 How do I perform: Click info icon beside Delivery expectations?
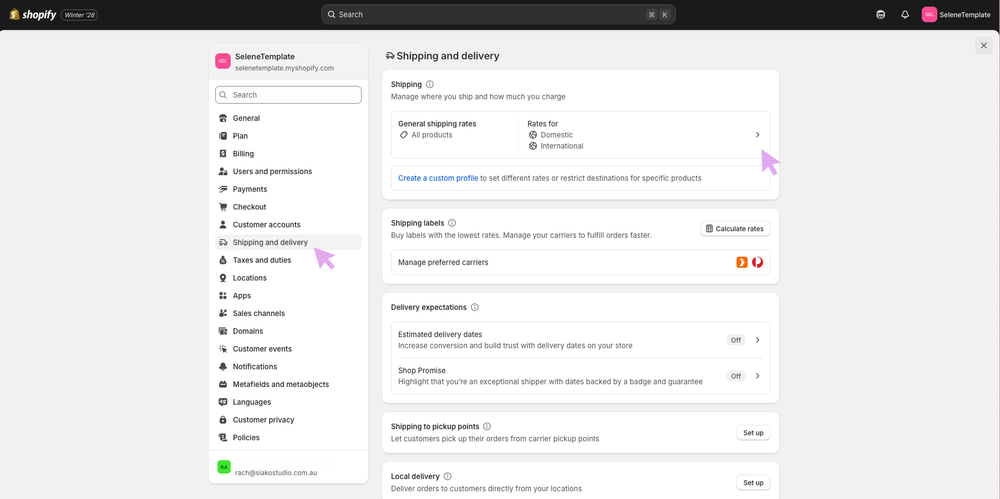point(475,308)
